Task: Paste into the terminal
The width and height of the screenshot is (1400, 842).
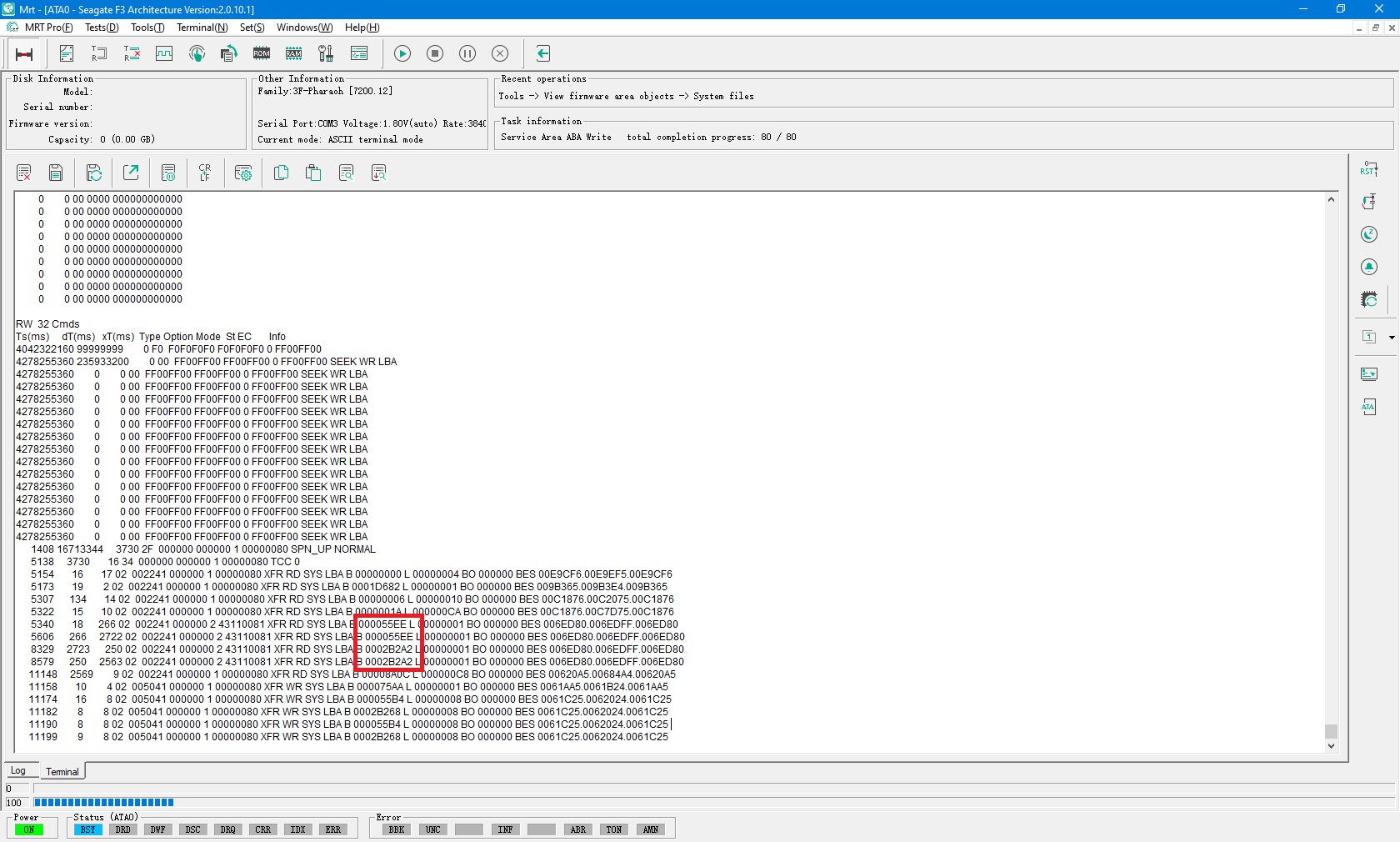Action: [x=313, y=173]
